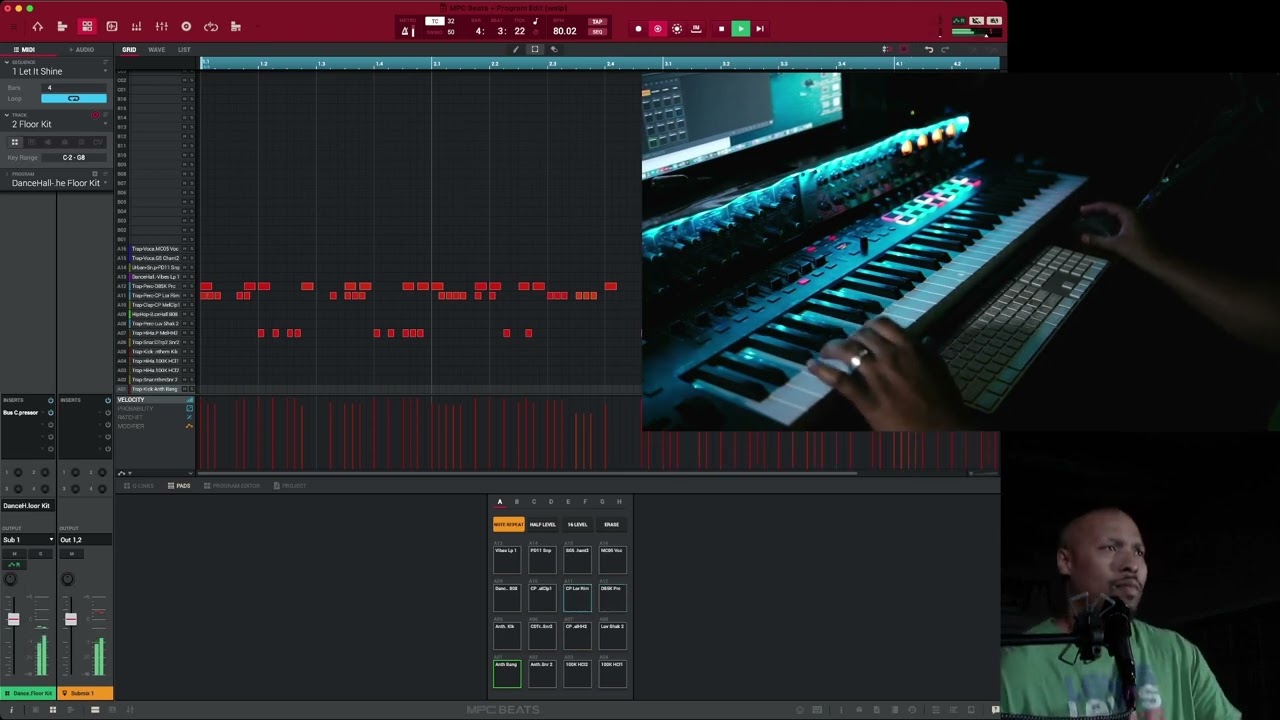Click the 16 LEVEL button
The width and height of the screenshot is (1280, 720).
click(577, 524)
